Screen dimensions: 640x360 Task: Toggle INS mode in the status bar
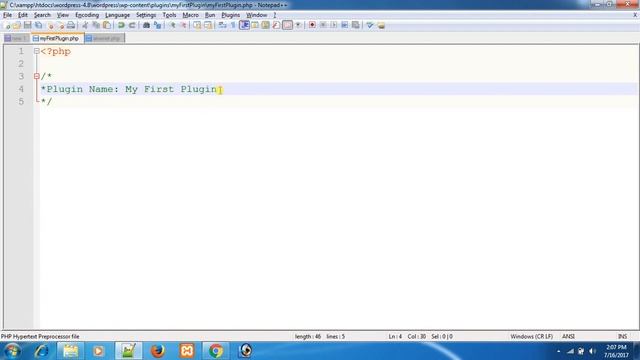(x=622, y=337)
